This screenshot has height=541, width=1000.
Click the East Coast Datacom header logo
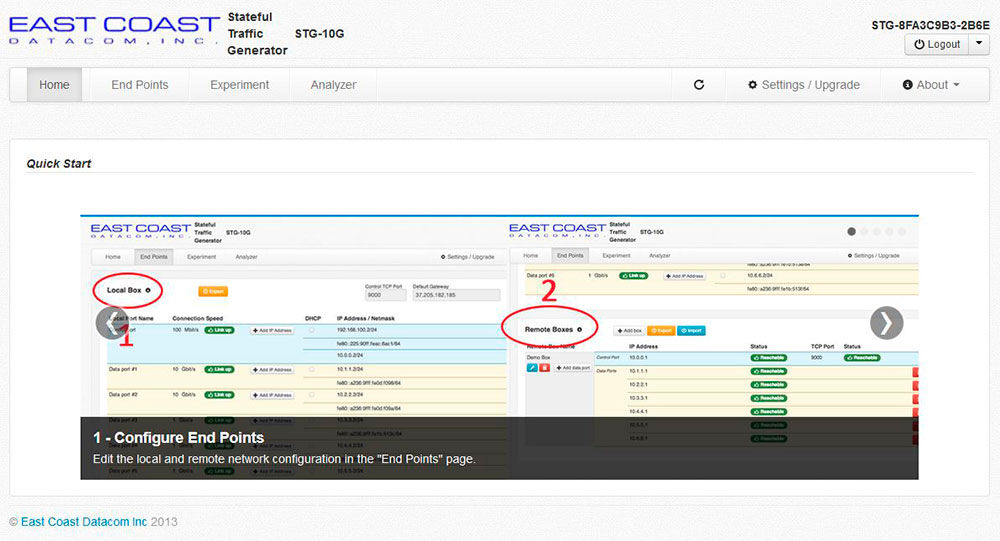point(114,31)
